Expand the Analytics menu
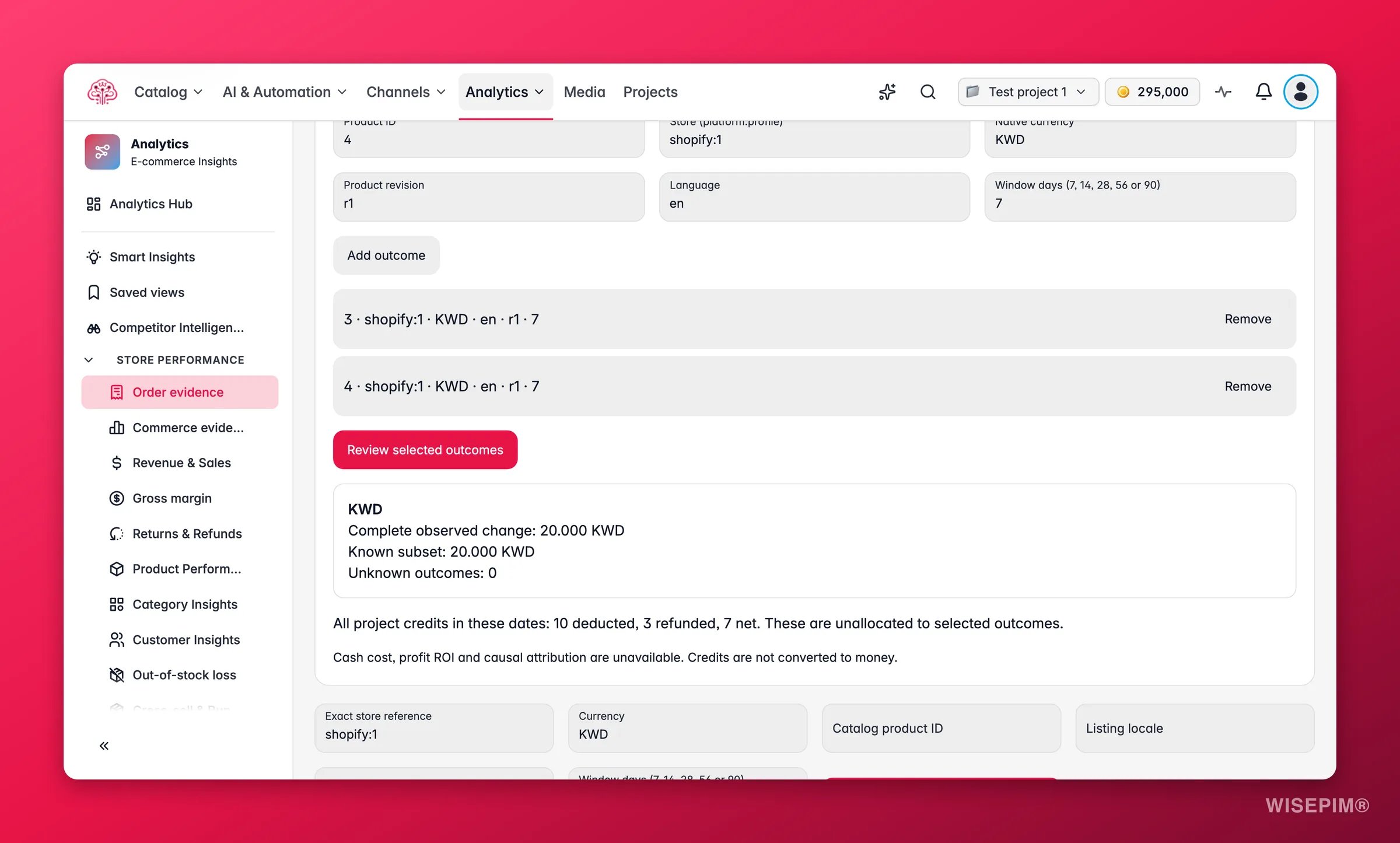The image size is (1400, 843). (505, 92)
